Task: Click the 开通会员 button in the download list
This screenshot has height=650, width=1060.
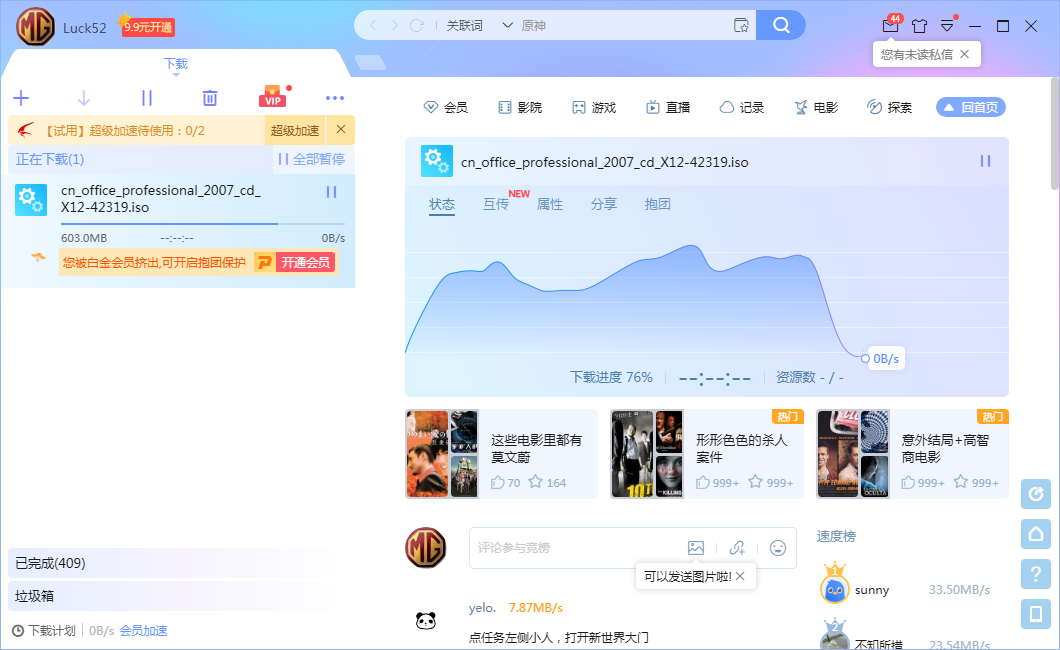Action: pos(305,262)
